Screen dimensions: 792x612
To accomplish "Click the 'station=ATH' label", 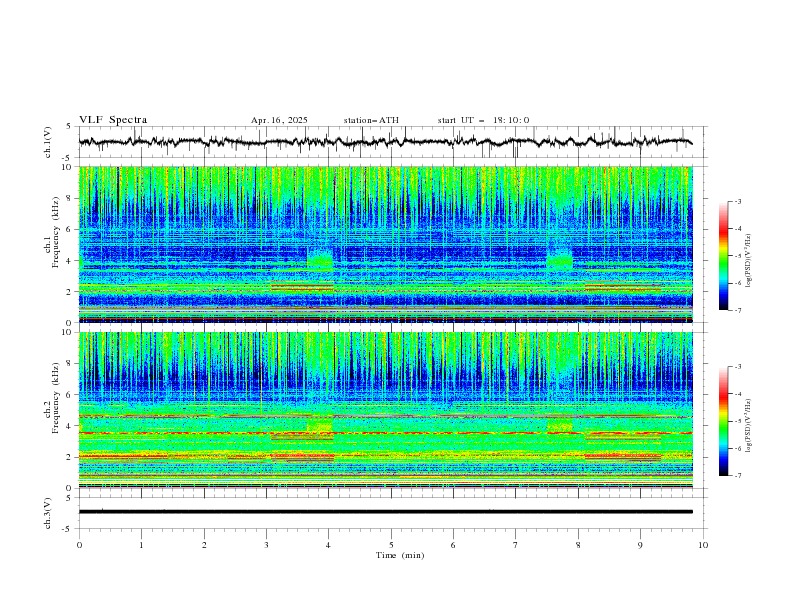I will click(371, 120).
